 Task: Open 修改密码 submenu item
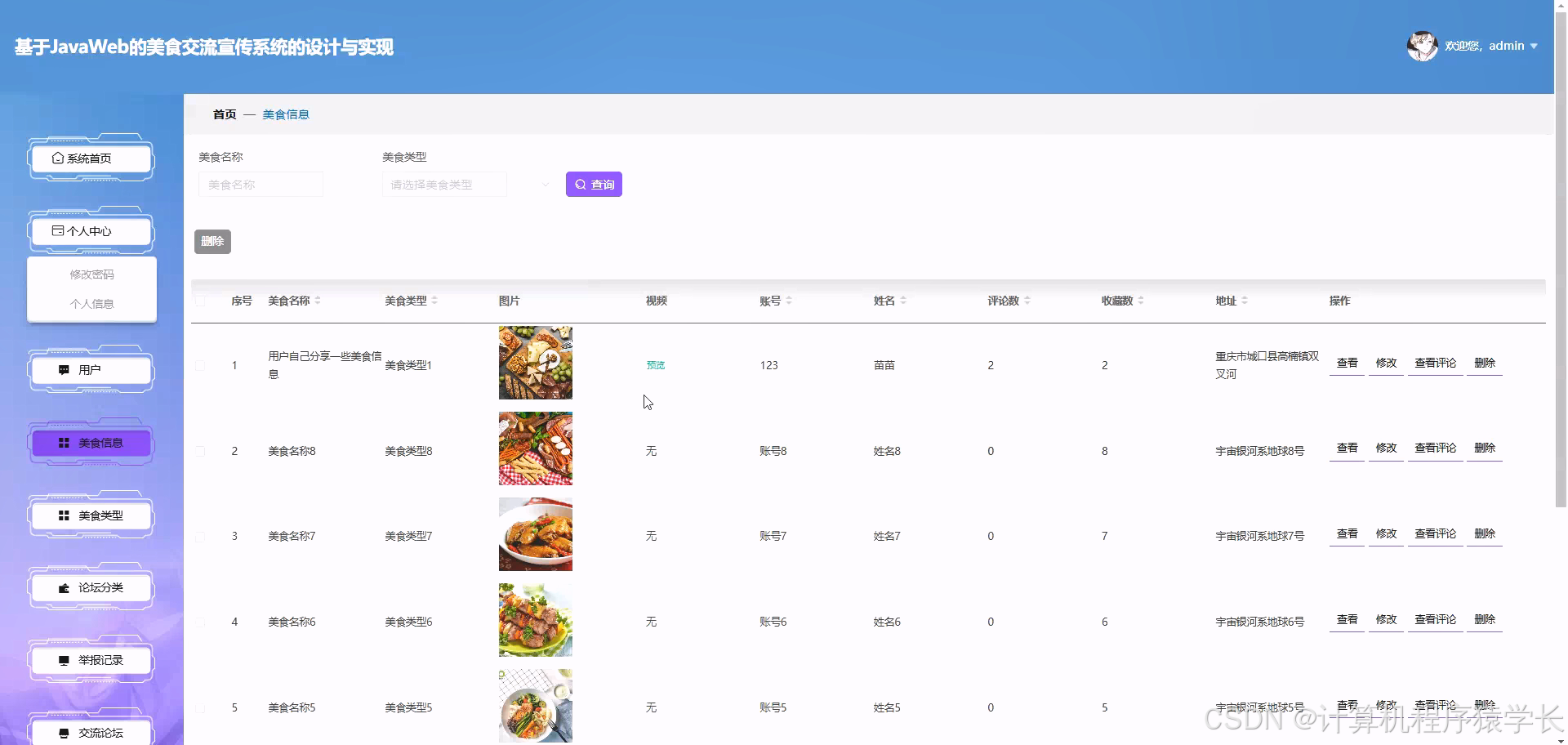pos(91,274)
